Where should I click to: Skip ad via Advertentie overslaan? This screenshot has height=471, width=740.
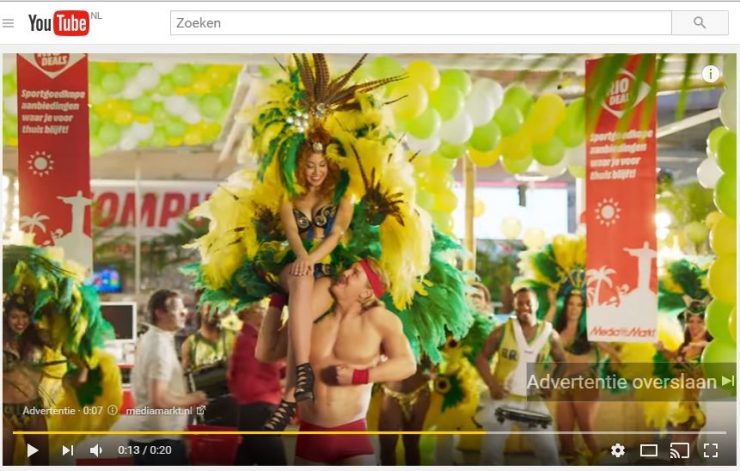click(x=631, y=381)
